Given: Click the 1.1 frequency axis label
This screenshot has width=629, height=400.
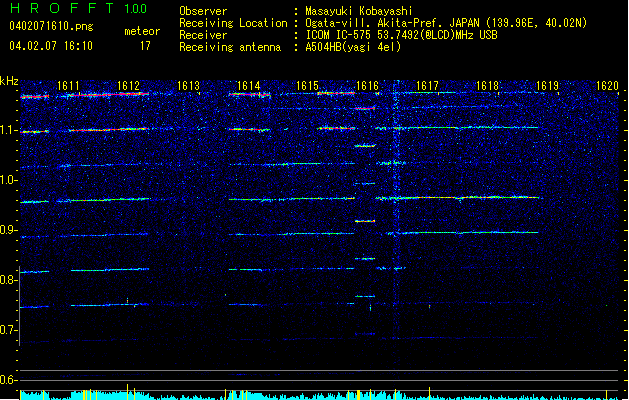Looking at the screenshot, I should (9, 130).
